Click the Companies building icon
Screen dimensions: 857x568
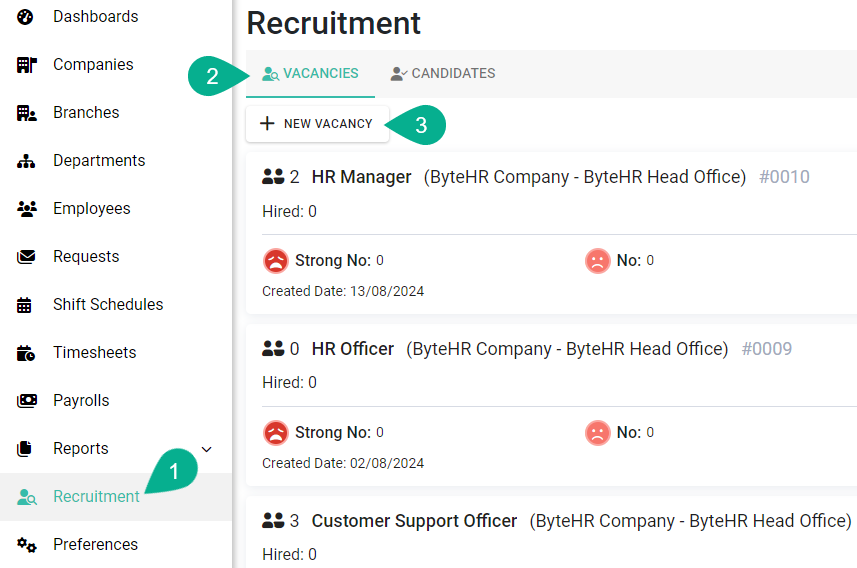[26, 65]
